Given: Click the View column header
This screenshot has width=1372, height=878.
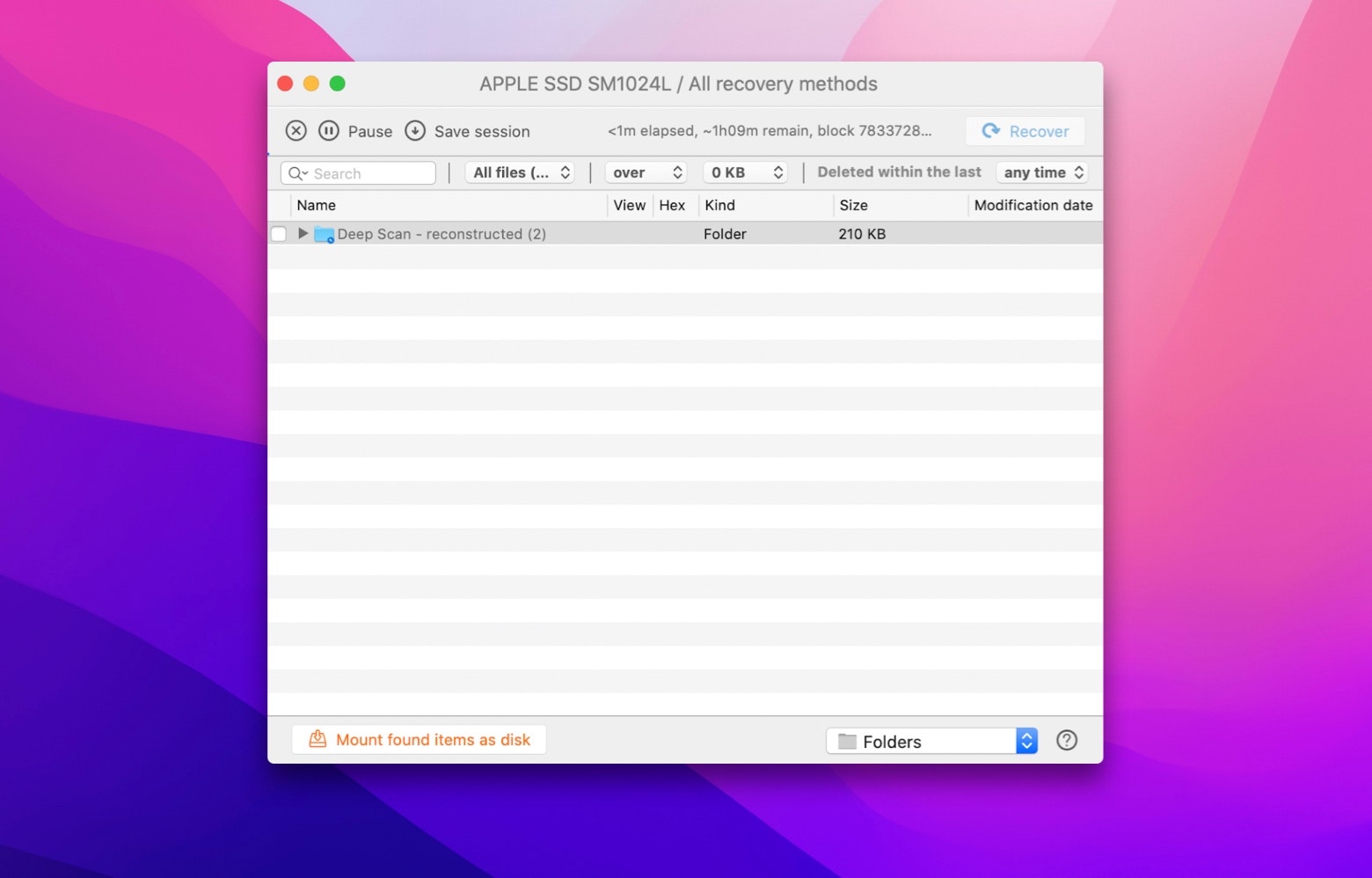Looking at the screenshot, I should coord(630,205).
